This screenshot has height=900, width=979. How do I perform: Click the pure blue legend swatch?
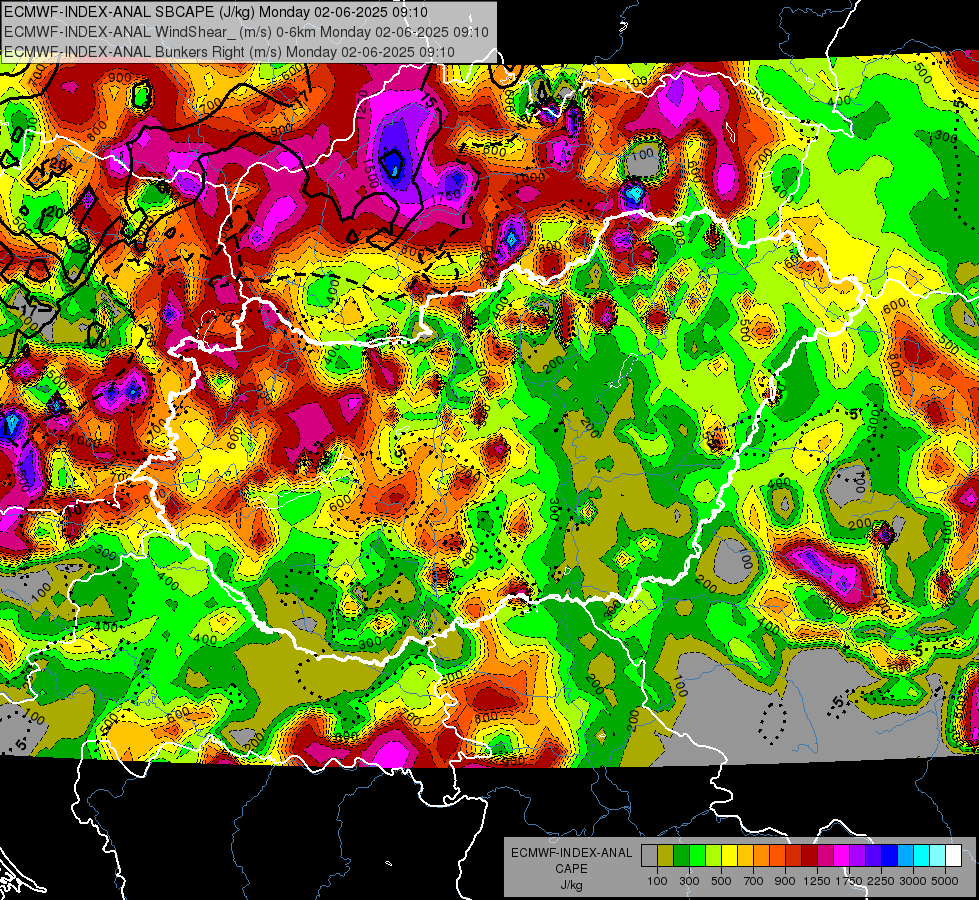890,856
